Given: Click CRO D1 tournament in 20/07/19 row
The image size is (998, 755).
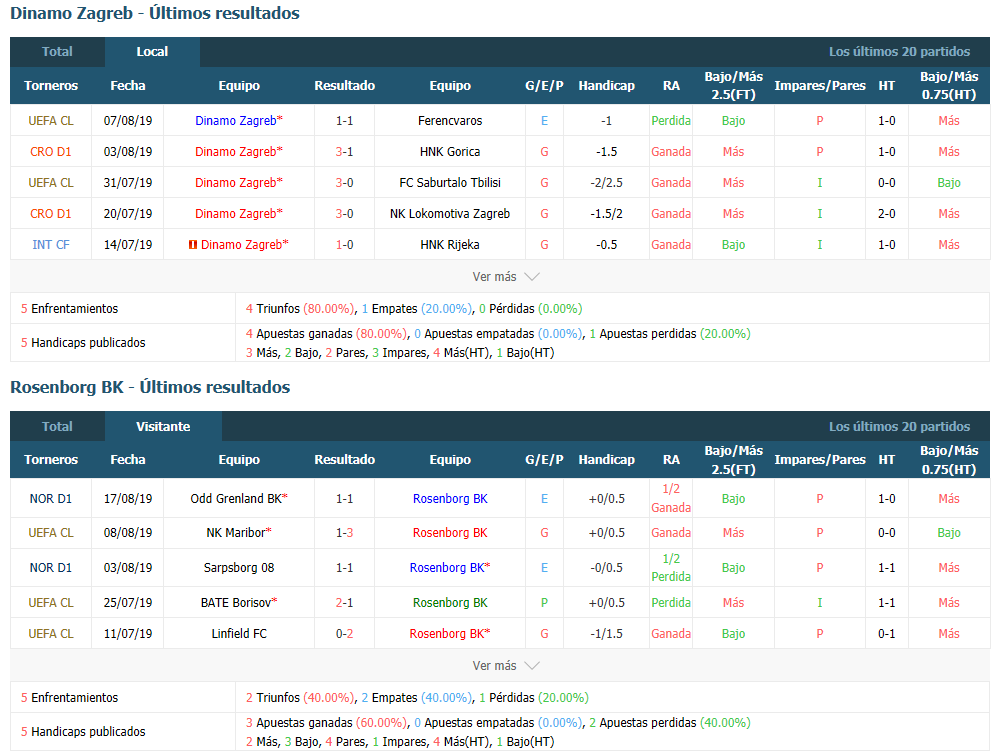Looking at the screenshot, I should [51, 214].
